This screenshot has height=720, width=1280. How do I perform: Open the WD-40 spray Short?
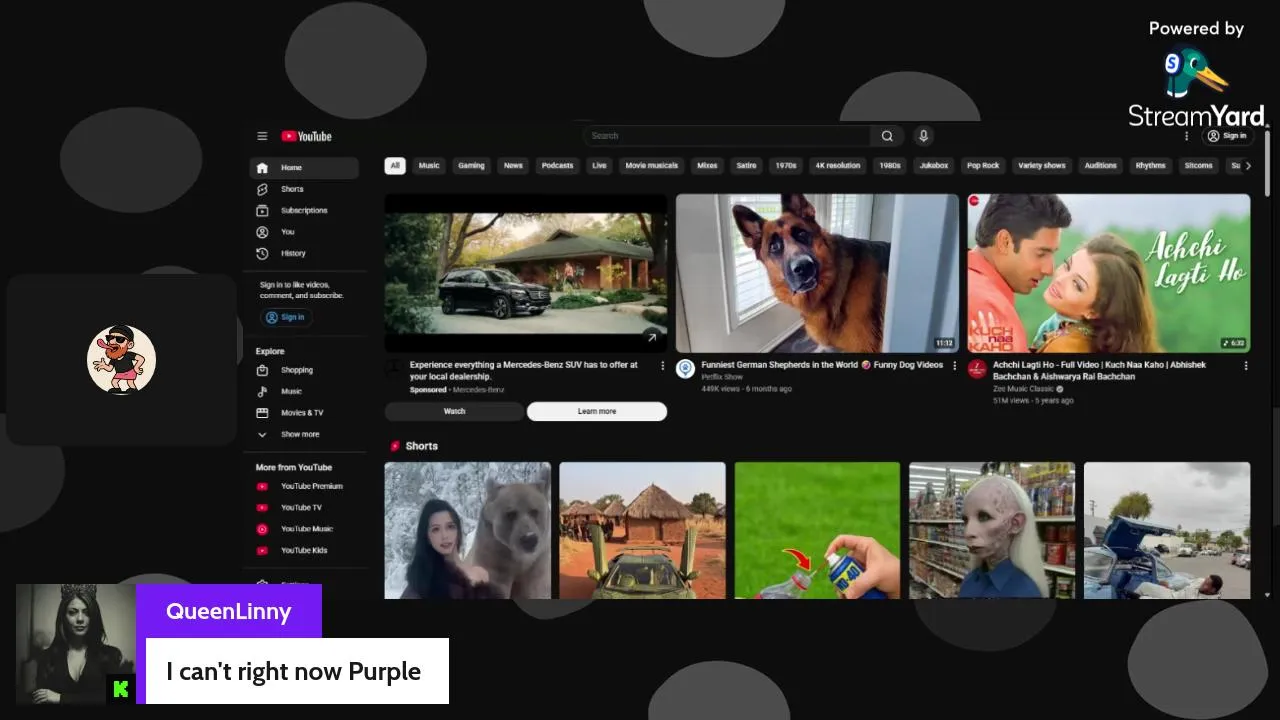point(817,531)
